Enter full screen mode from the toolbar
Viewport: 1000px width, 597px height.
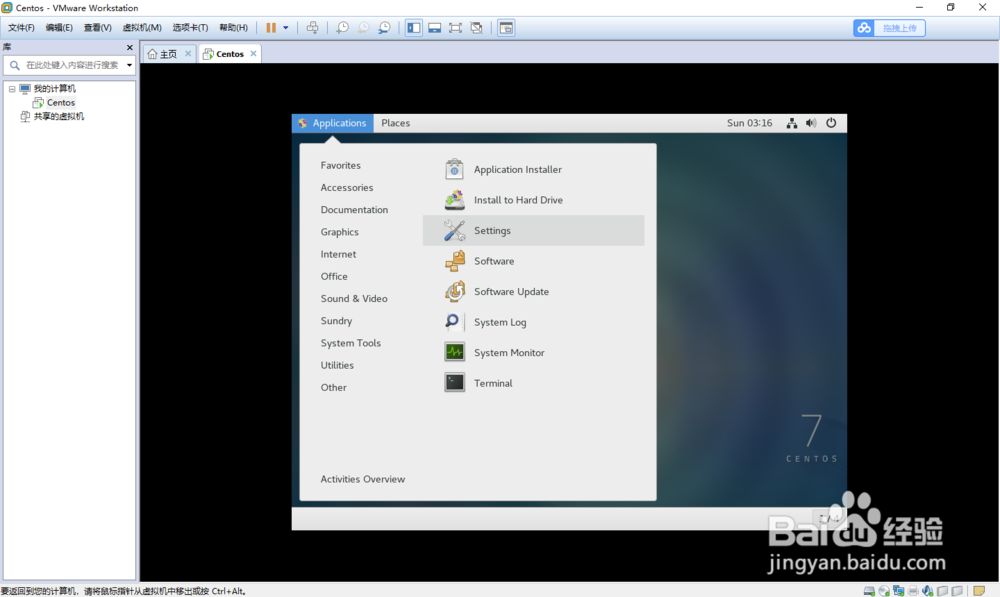pos(455,27)
